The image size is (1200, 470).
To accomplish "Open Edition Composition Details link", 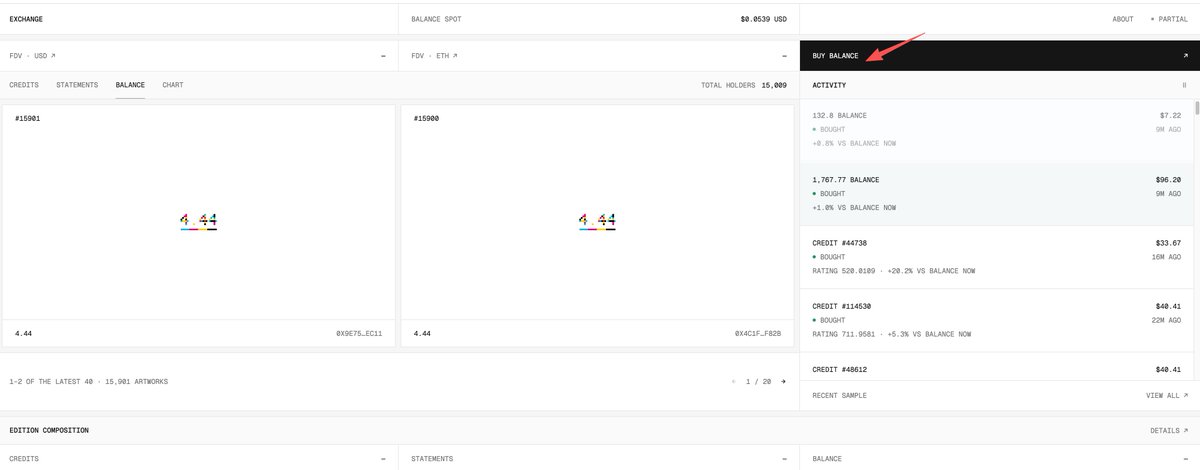I will click(1170, 431).
